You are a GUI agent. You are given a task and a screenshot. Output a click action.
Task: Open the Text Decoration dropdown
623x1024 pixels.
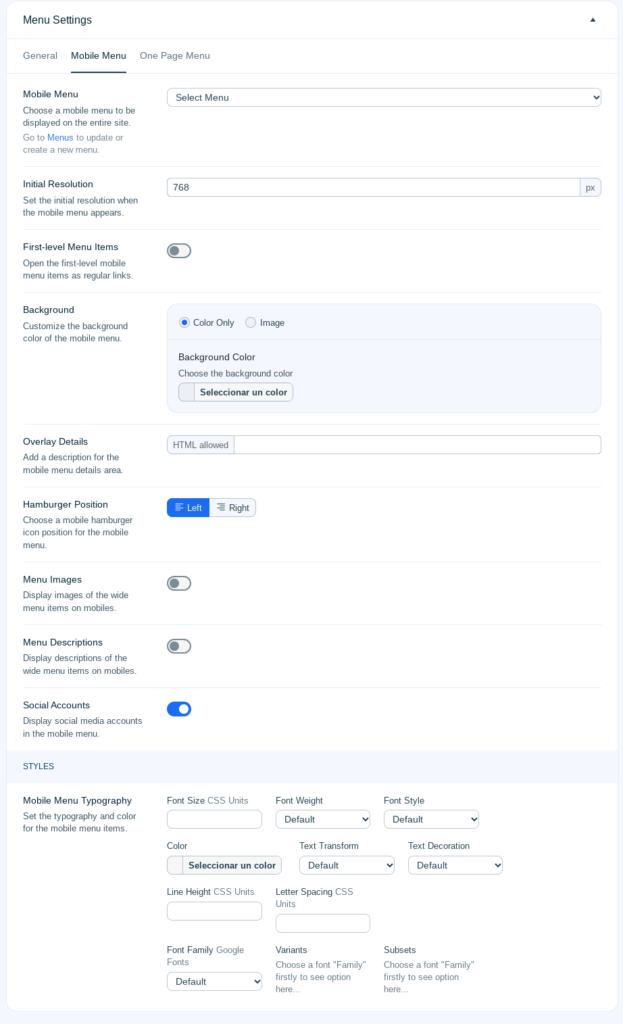tap(455, 865)
